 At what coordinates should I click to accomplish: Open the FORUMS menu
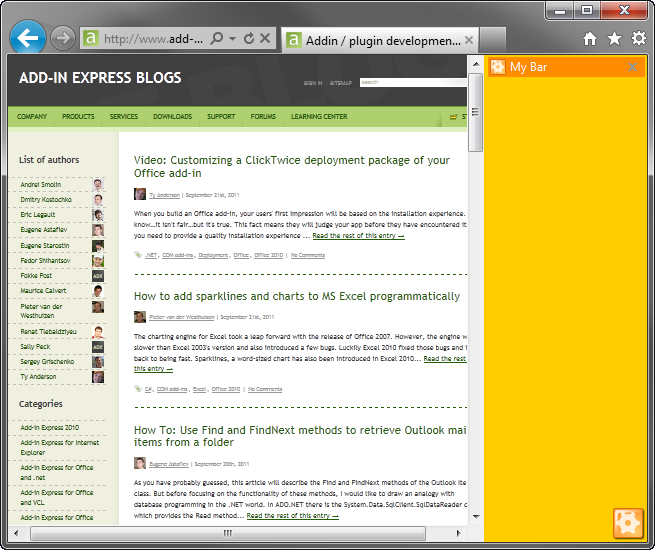(263, 117)
